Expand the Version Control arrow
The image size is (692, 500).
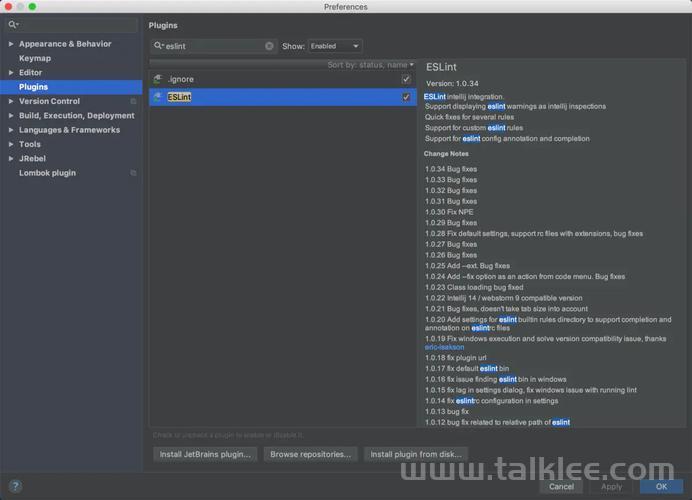(11, 101)
